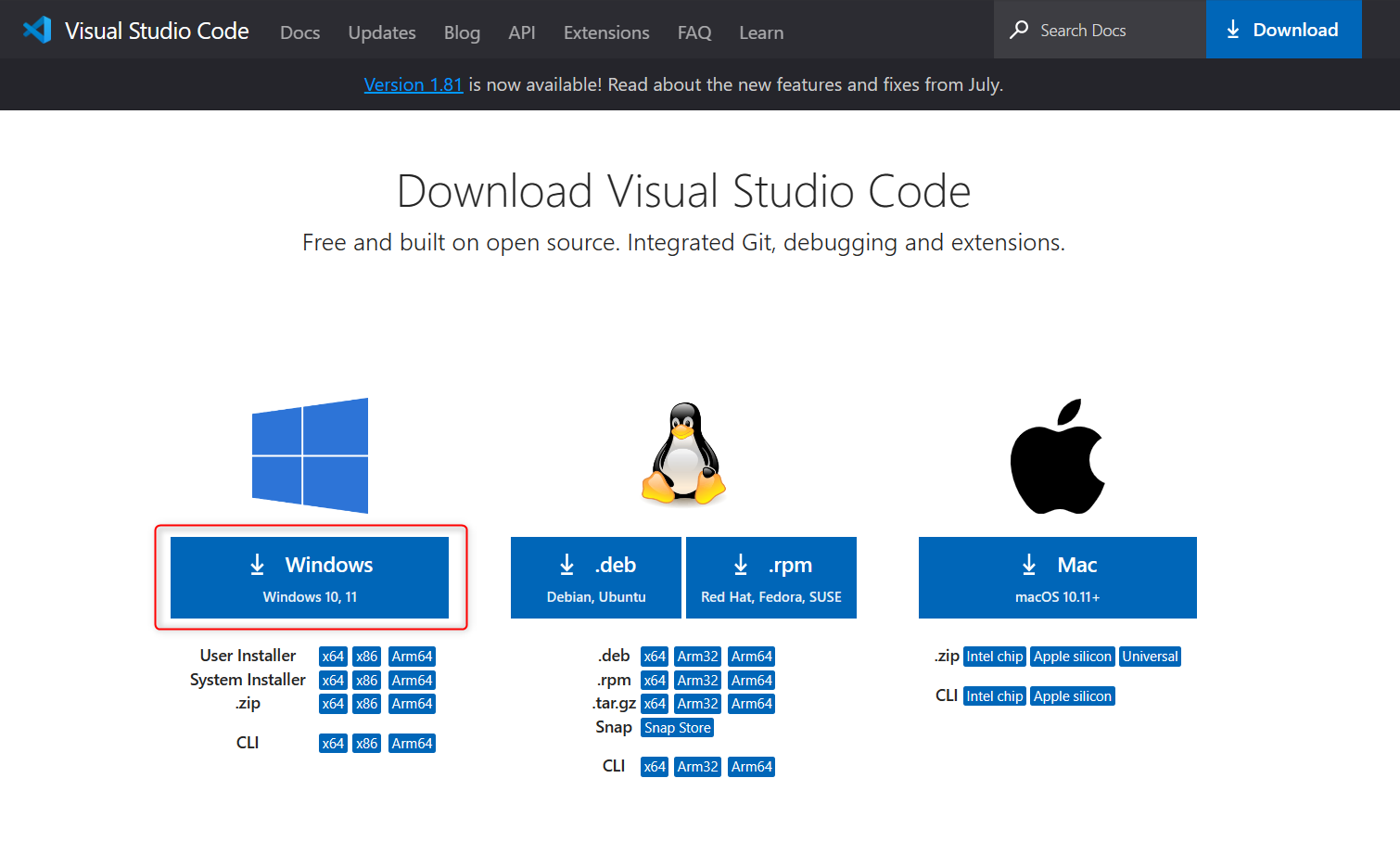Select Linux .deb x64 link
Screen dimensions: 1400x842
point(655,657)
